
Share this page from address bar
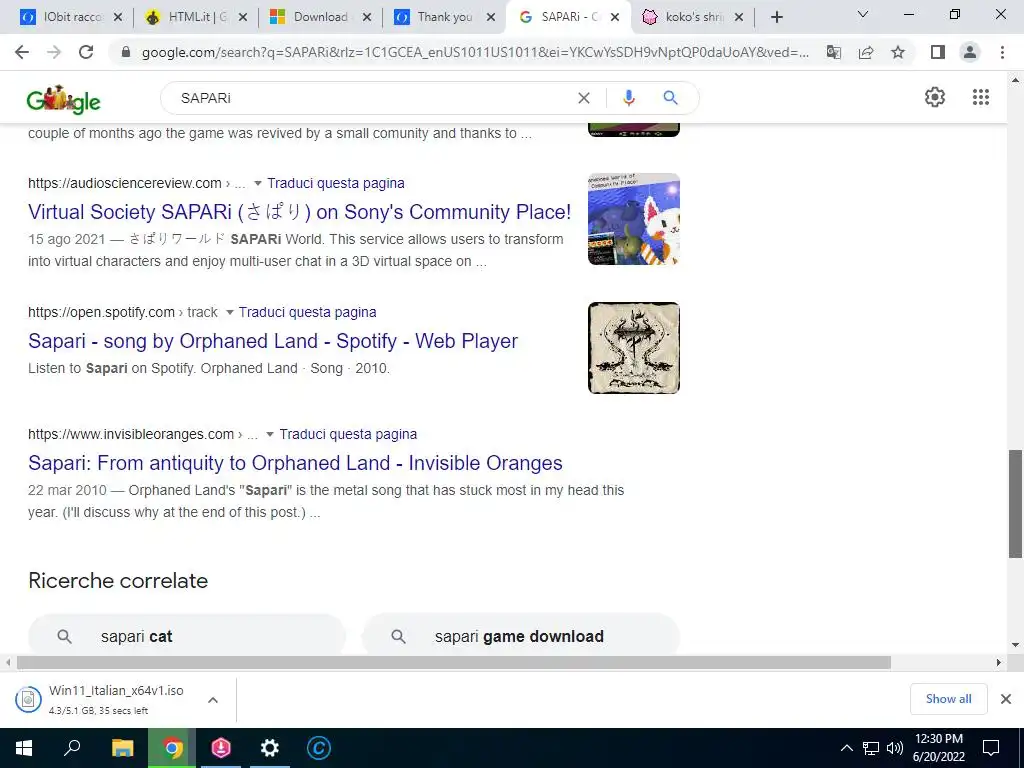click(x=866, y=52)
